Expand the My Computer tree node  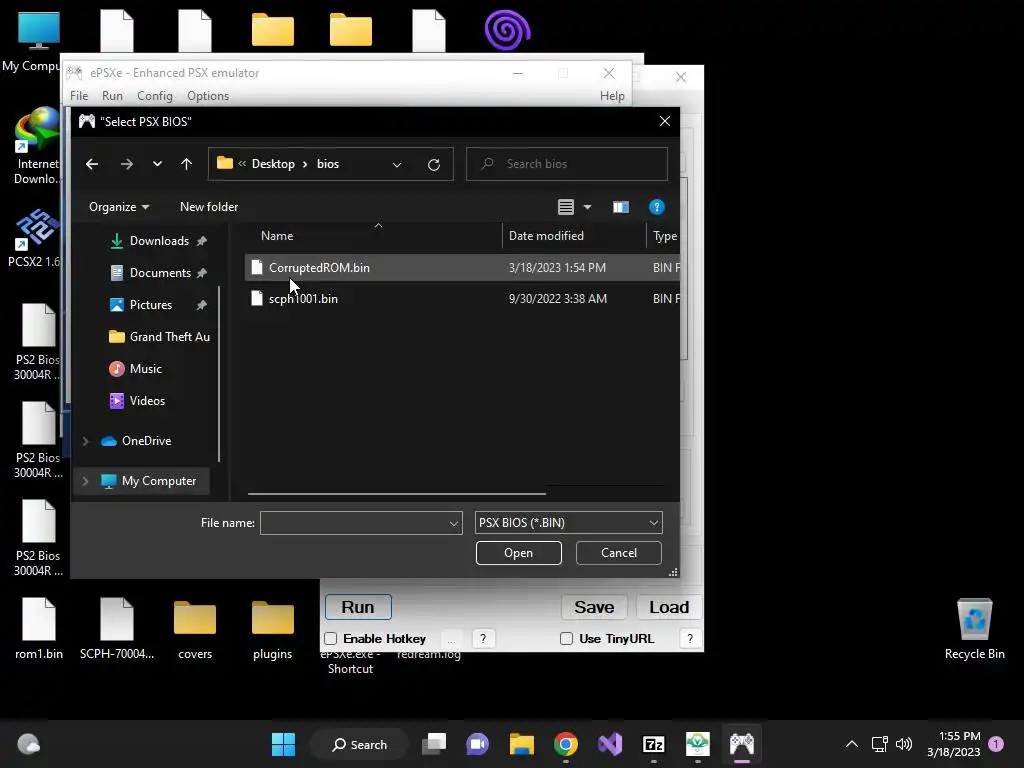click(86, 481)
